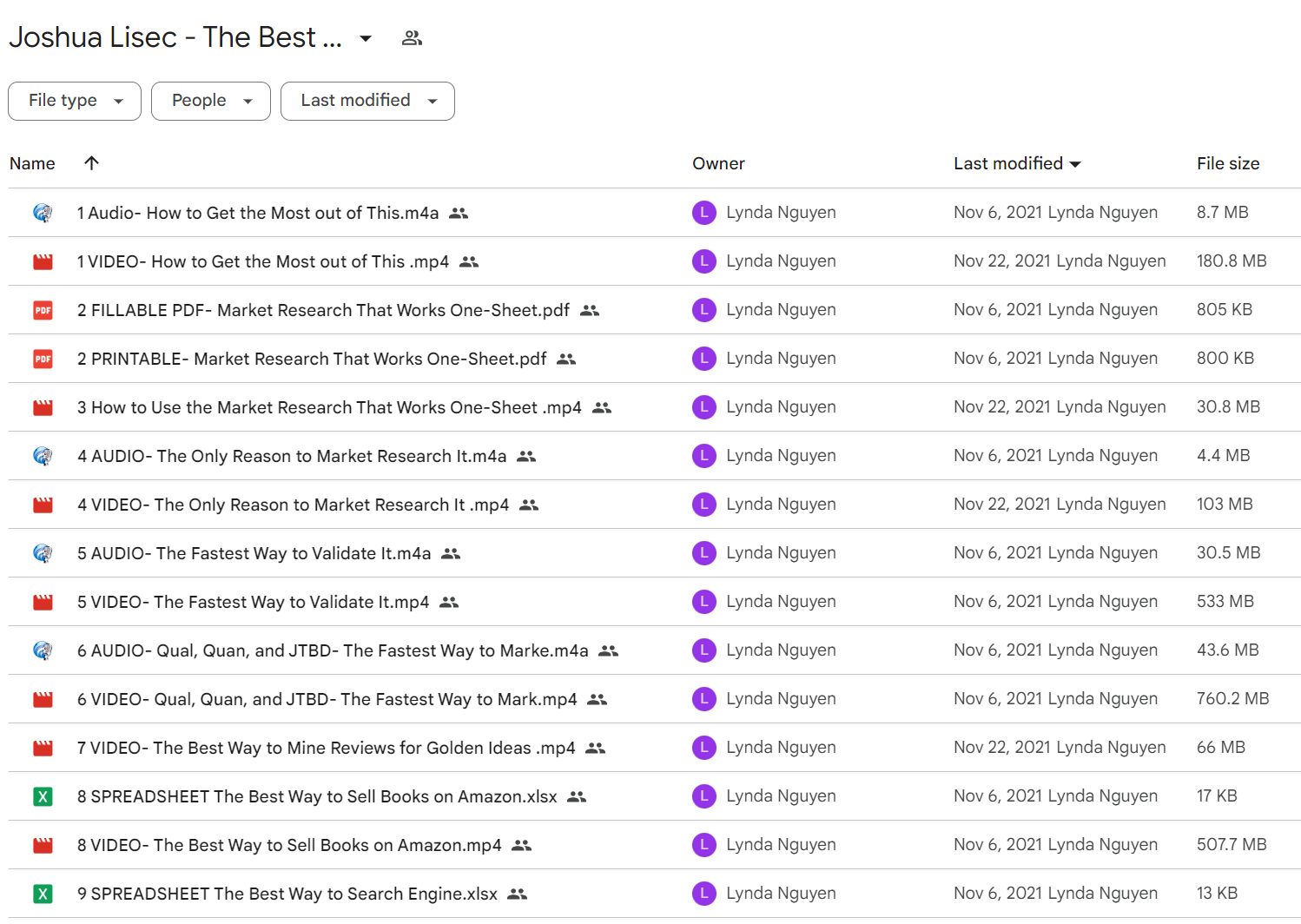Click the 760.2 MB file size value
This screenshot has height=924, width=1301.
pos(1233,698)
